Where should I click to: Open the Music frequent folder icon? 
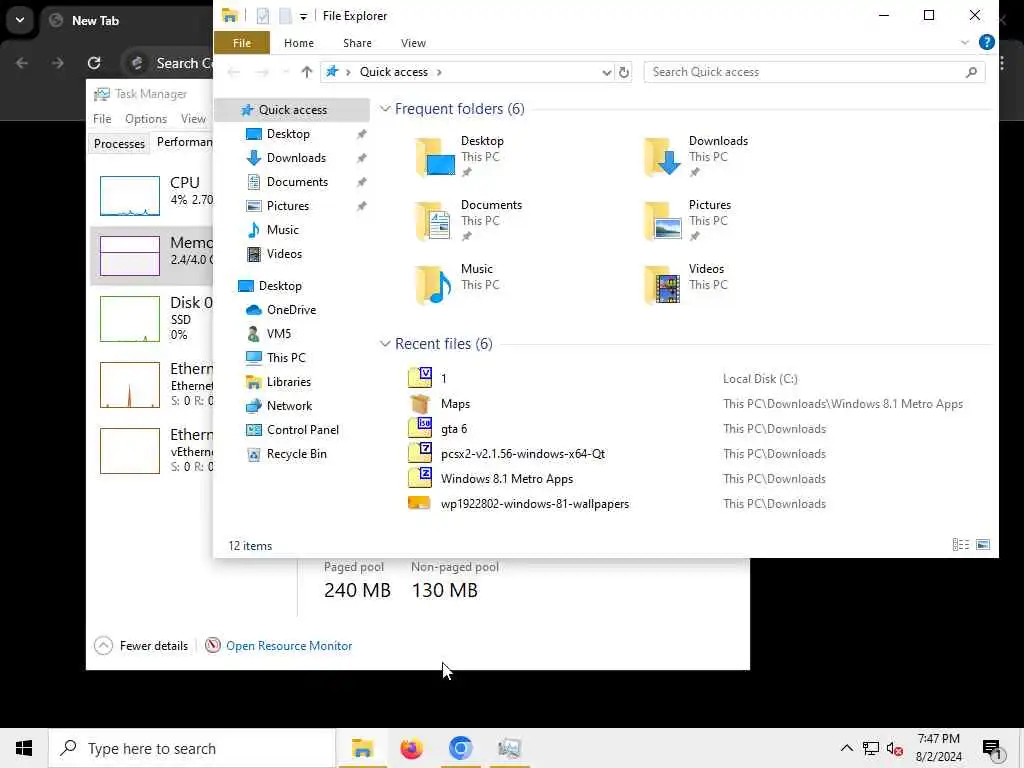(x=436, y=285)
